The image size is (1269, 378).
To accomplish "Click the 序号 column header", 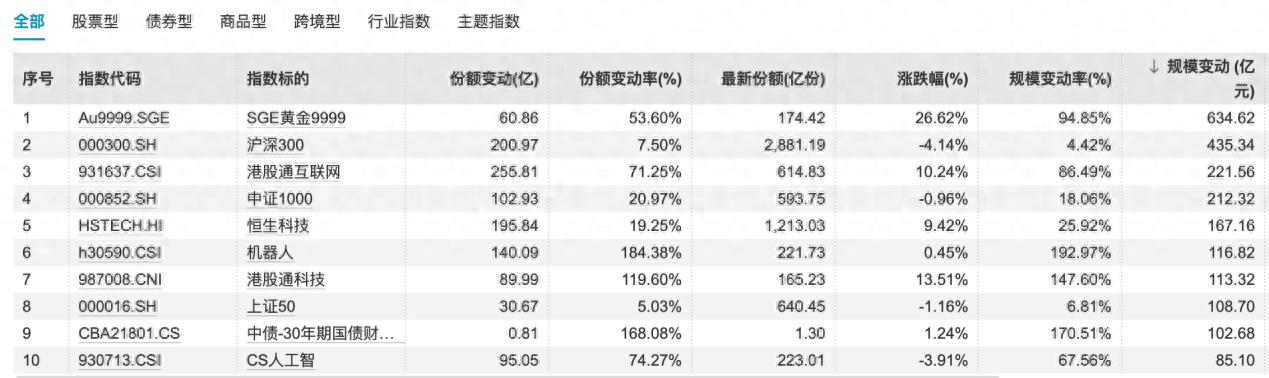I will (x=38, y=79).
